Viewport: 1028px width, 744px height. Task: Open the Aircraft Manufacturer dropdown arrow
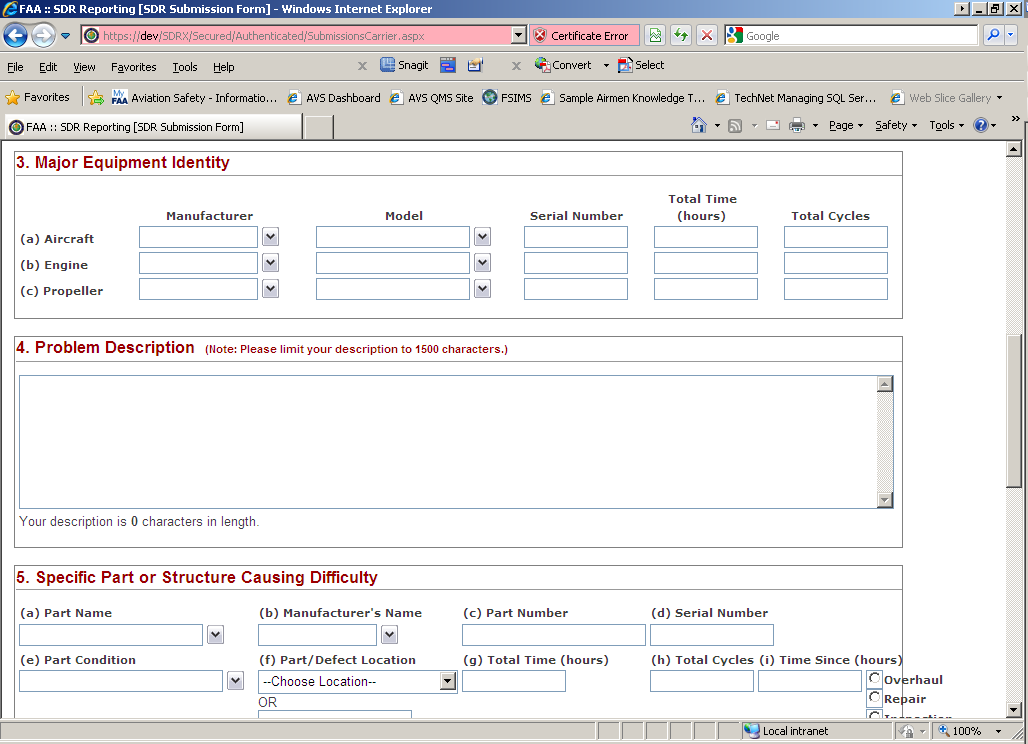coord(270,237)
